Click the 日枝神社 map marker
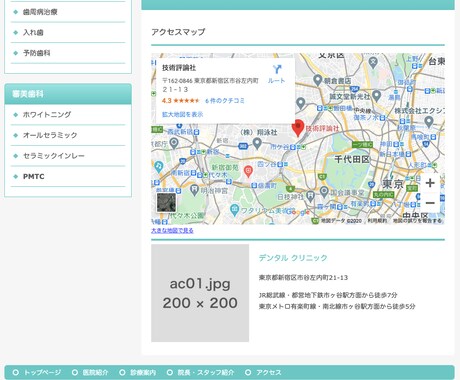This screenshot has width=460, height=380. pos(310,196)
